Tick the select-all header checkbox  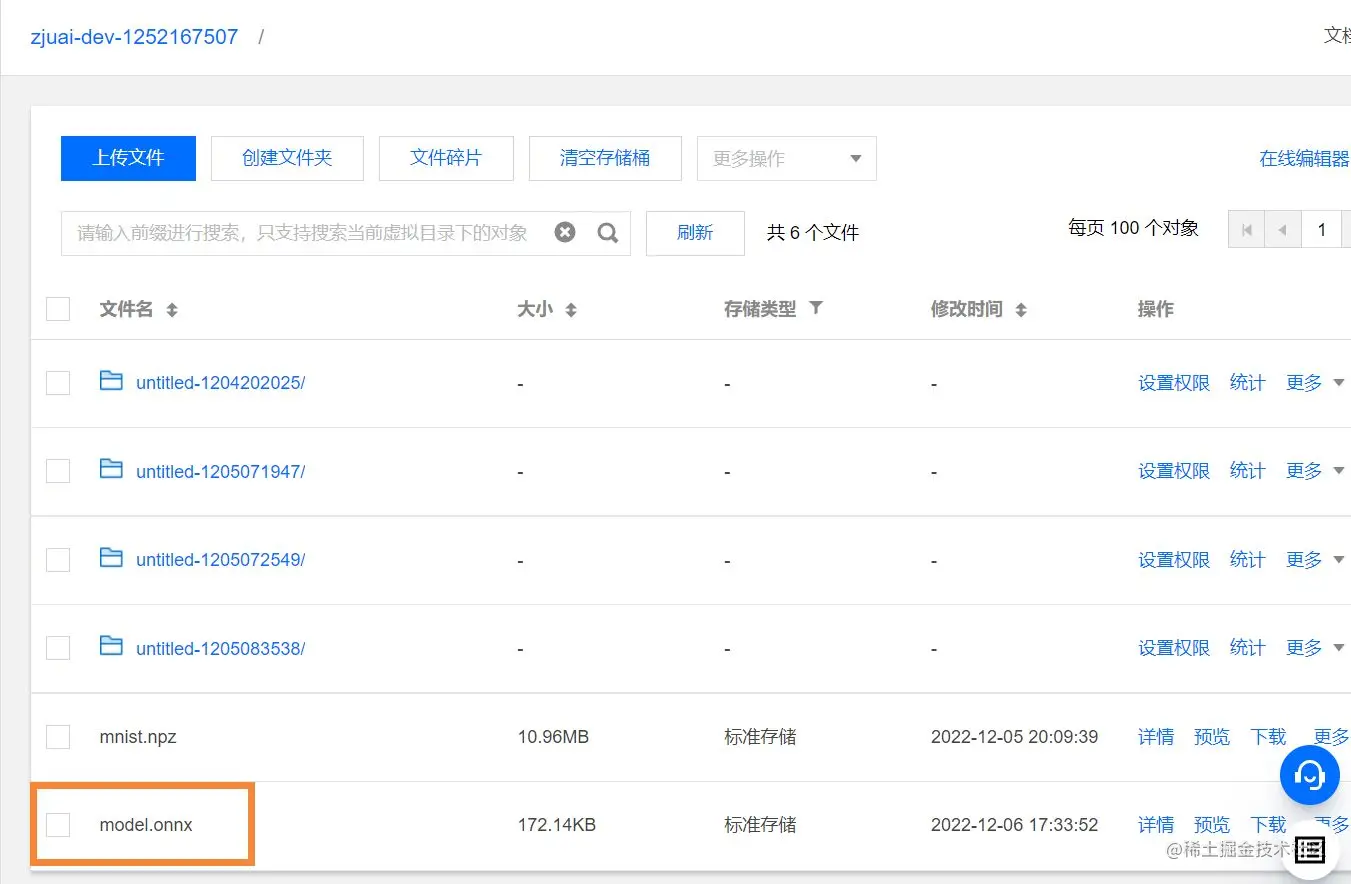(58, 309)
